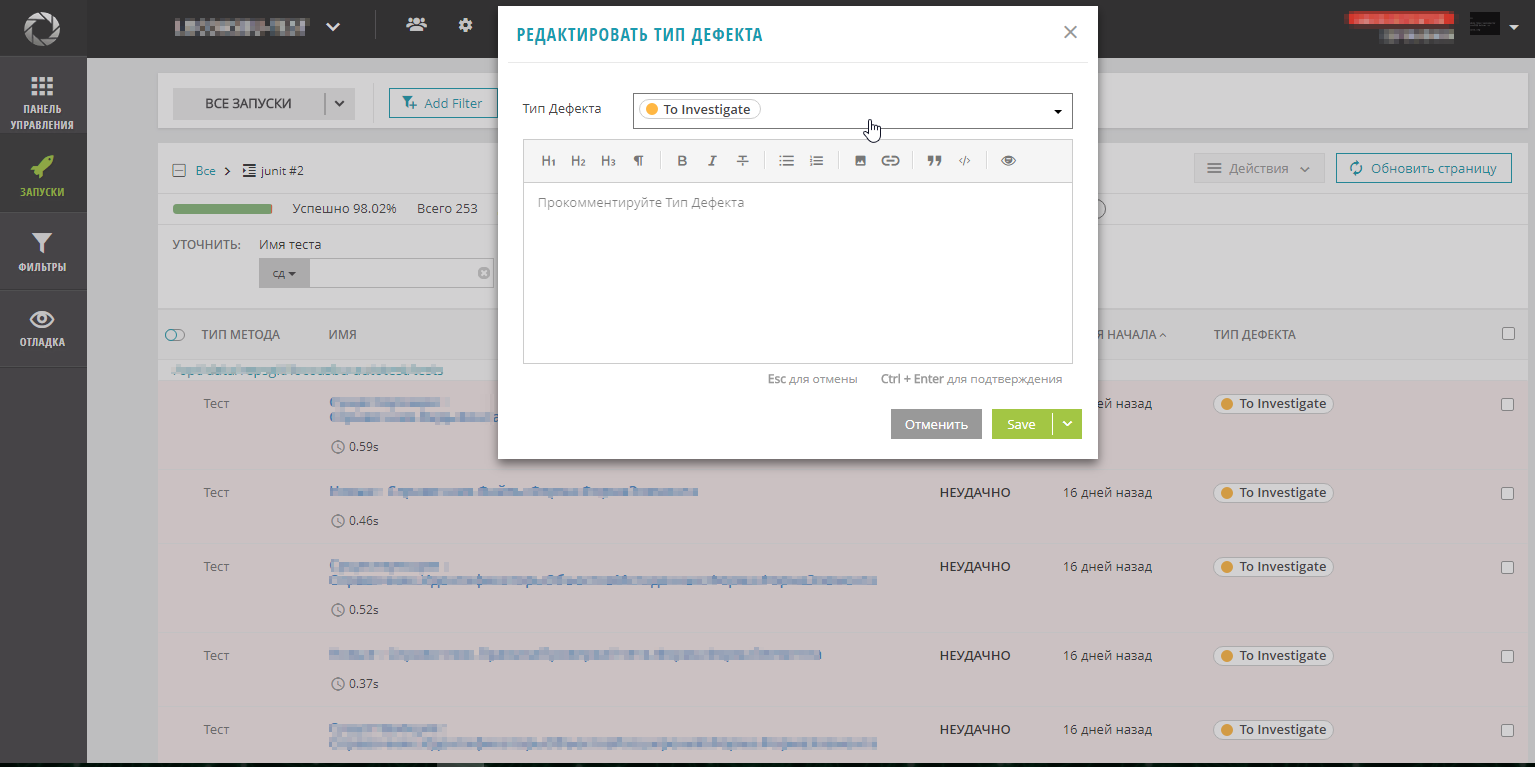Click Обновить страницу button
Screen dimensions: 1535x767
point(1423,168)
